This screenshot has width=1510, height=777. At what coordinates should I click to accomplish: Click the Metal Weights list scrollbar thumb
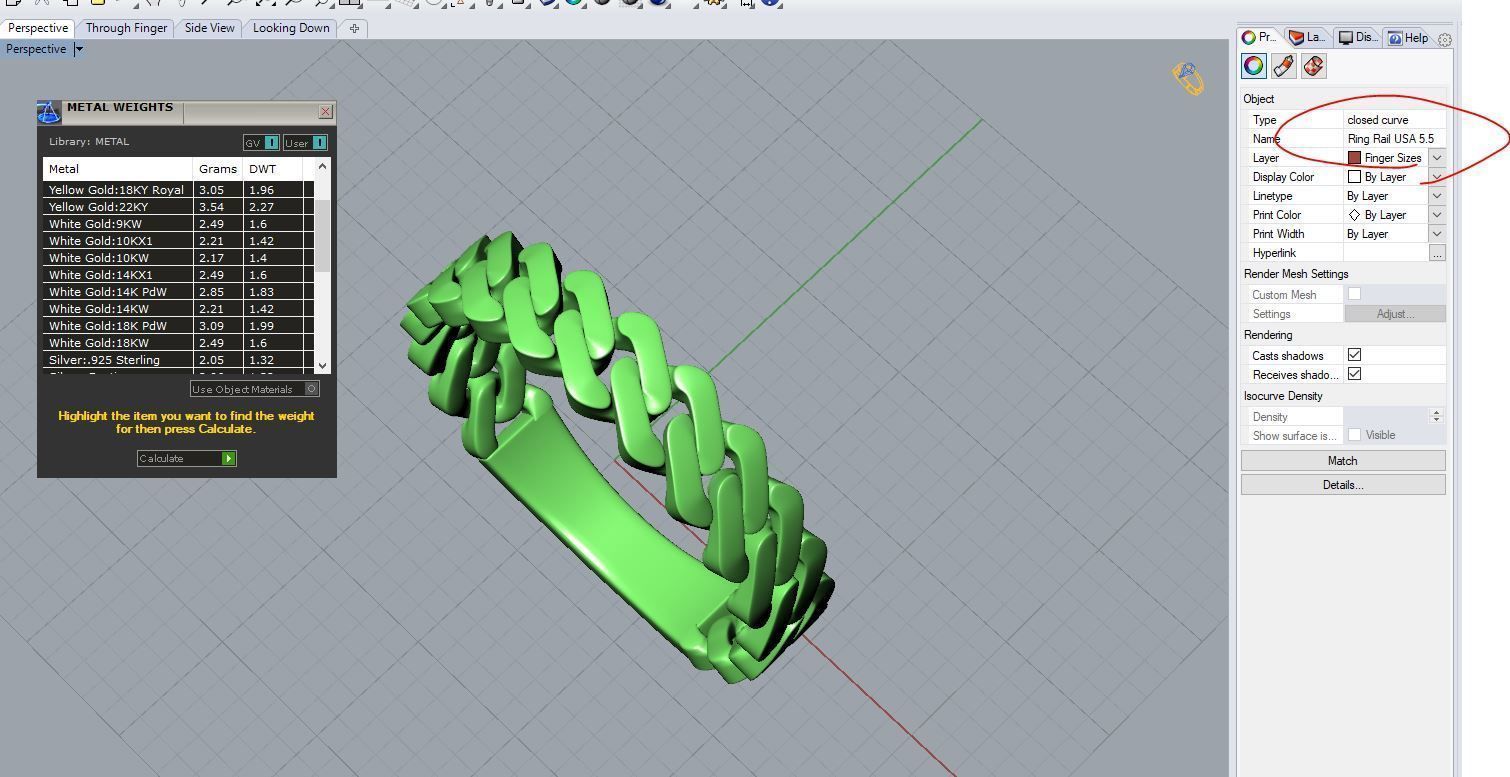[x=322, y=236]
